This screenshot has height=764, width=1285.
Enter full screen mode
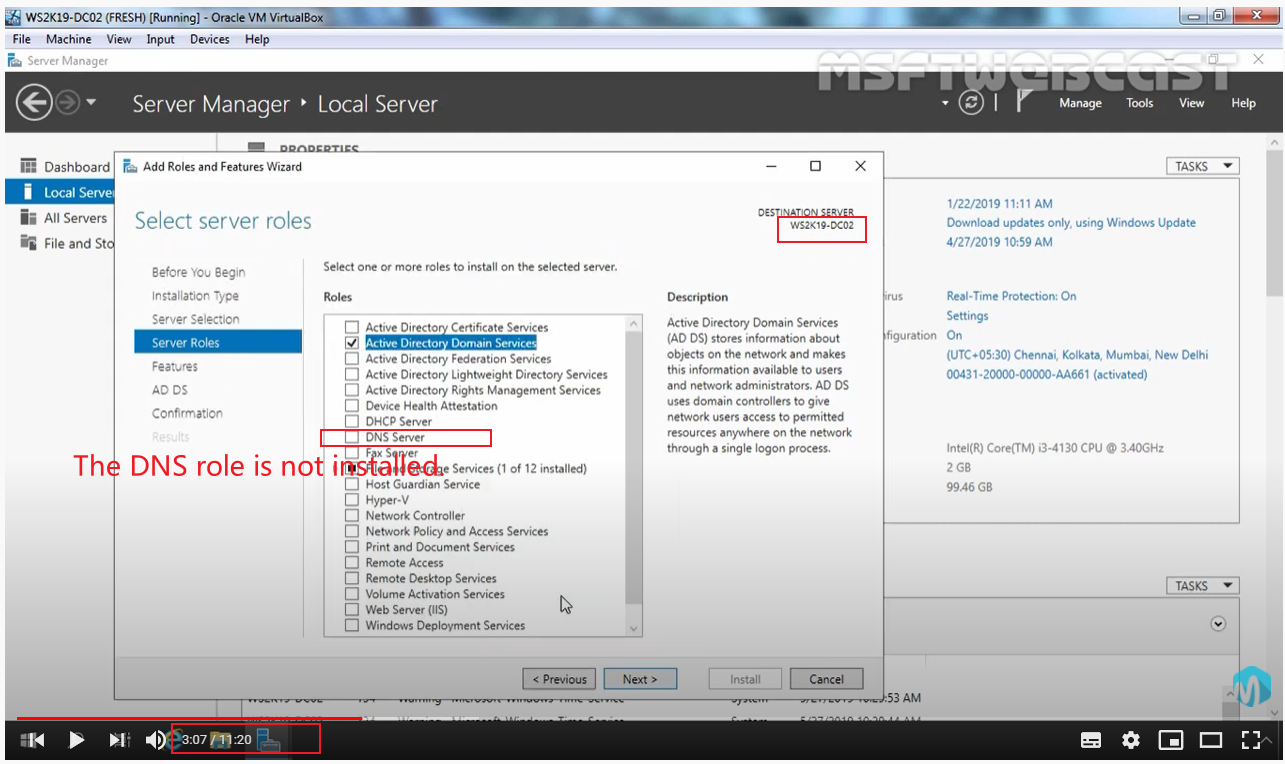(x=1251, y=740)
